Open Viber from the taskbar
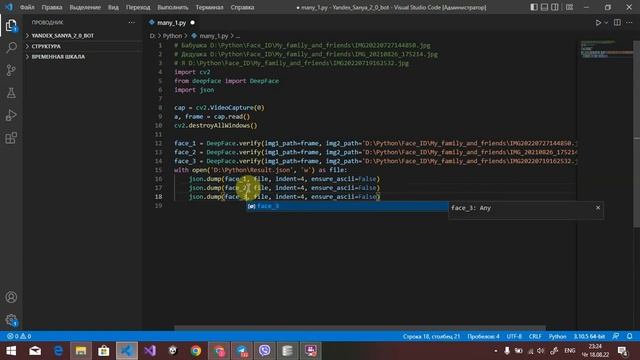 [264, 351]
